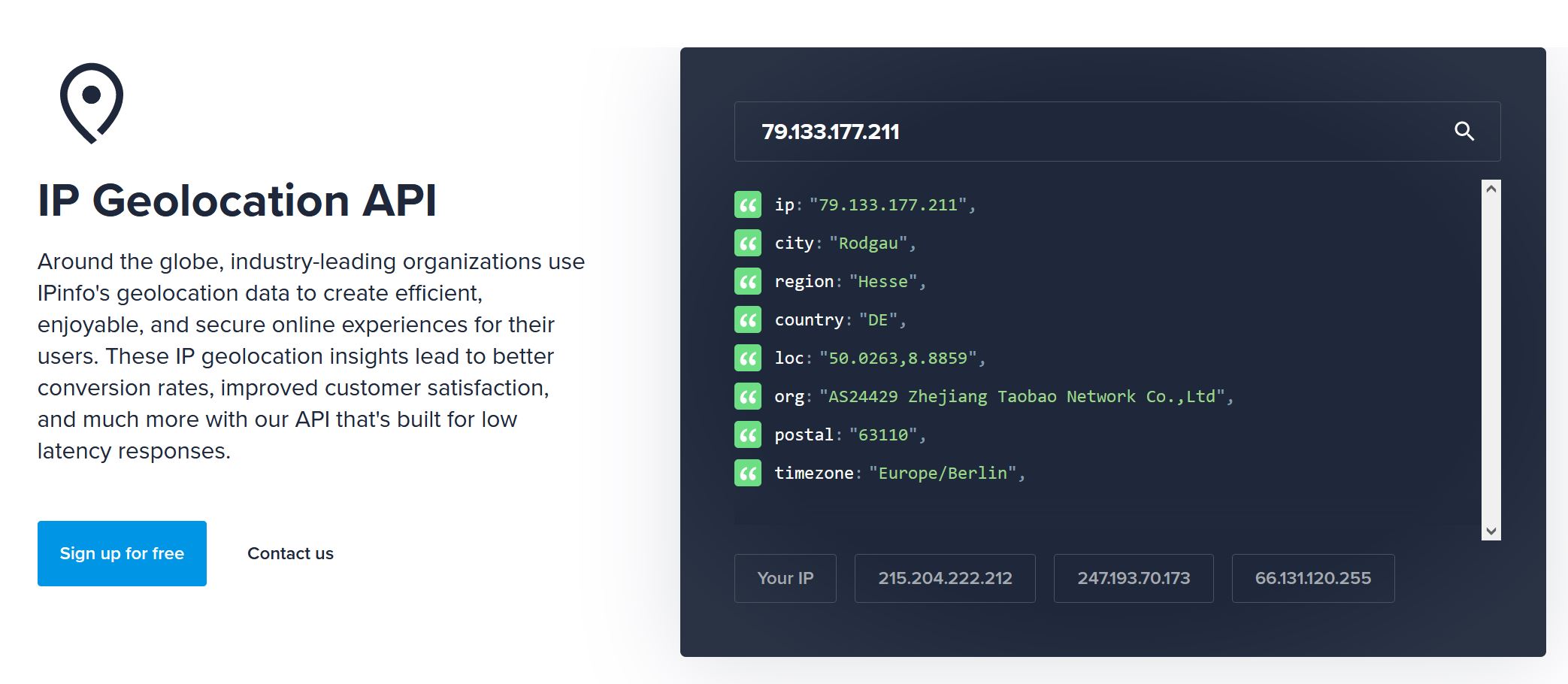
Task: Click the quote icon beside ip field
Action: (x=748, y=204)
